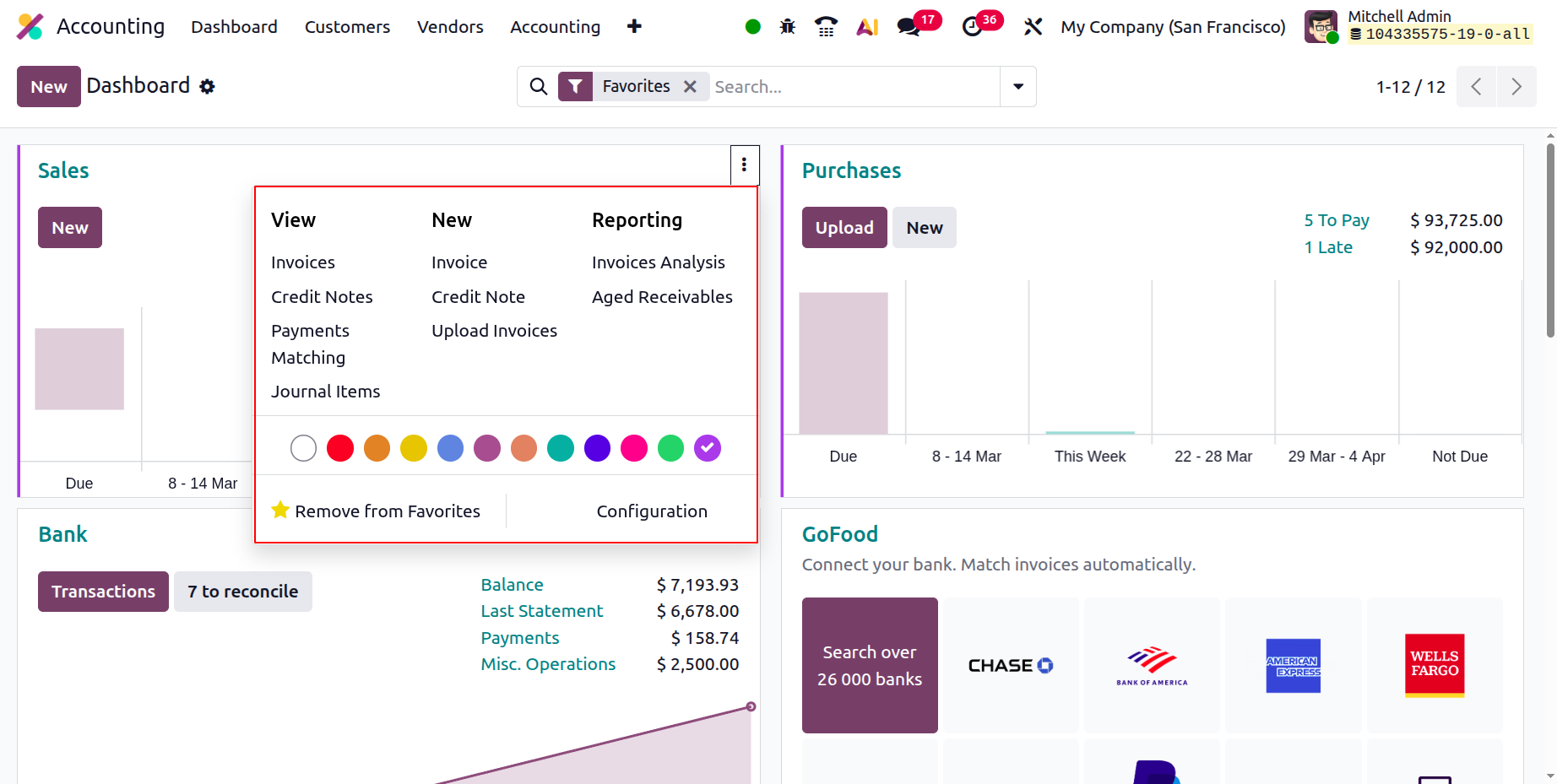Remove the Favorites filter from search

690,86
